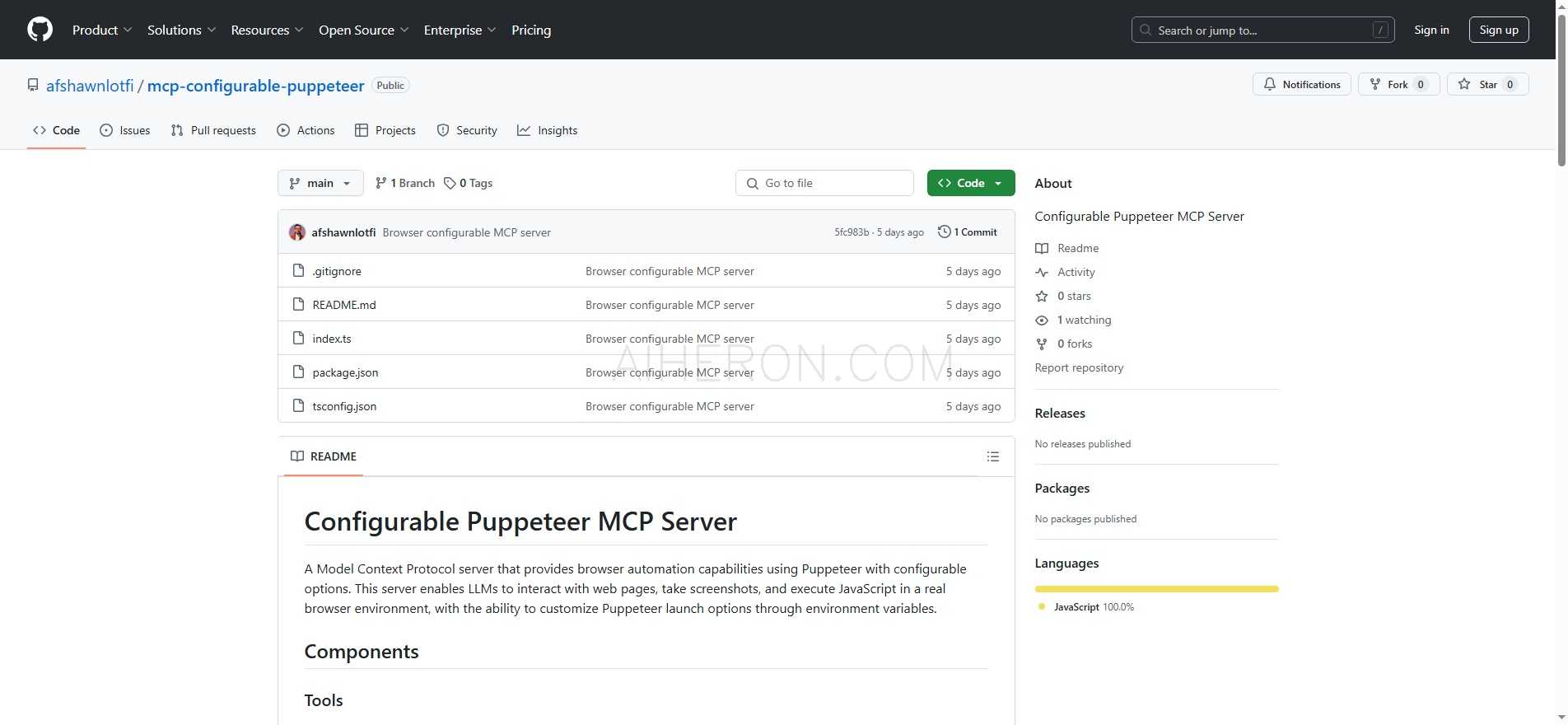Open the commit hash 5fc983b

point(852,232)
